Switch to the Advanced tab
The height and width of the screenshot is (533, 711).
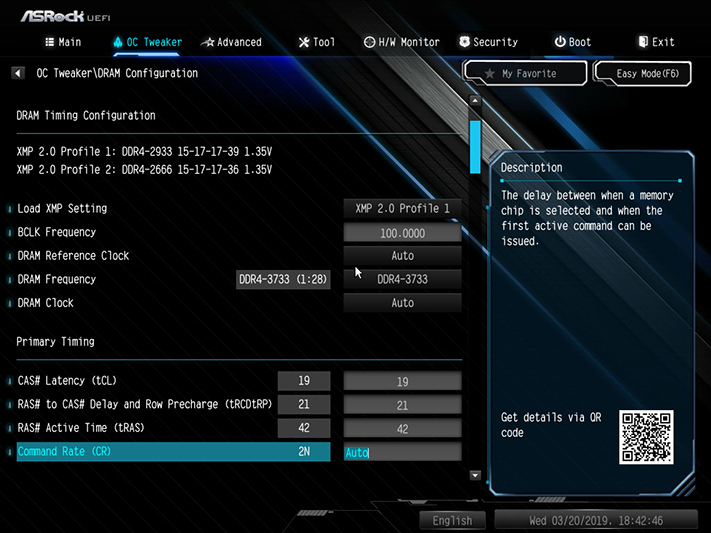point(231,42)
